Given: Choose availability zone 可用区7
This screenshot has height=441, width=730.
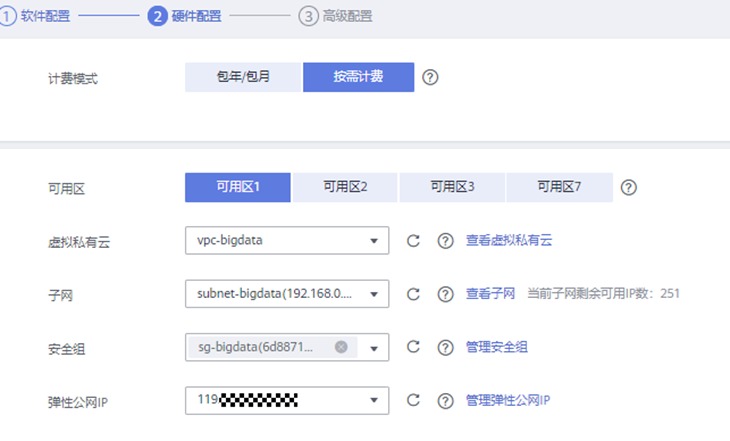Looking at the screenshot, I should tap(559, 187).
